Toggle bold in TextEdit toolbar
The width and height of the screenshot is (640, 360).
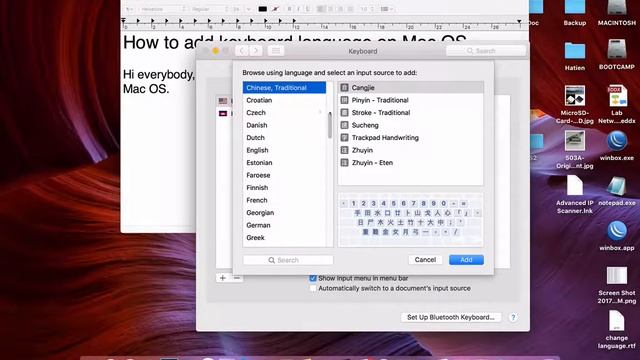coord(289,9)
